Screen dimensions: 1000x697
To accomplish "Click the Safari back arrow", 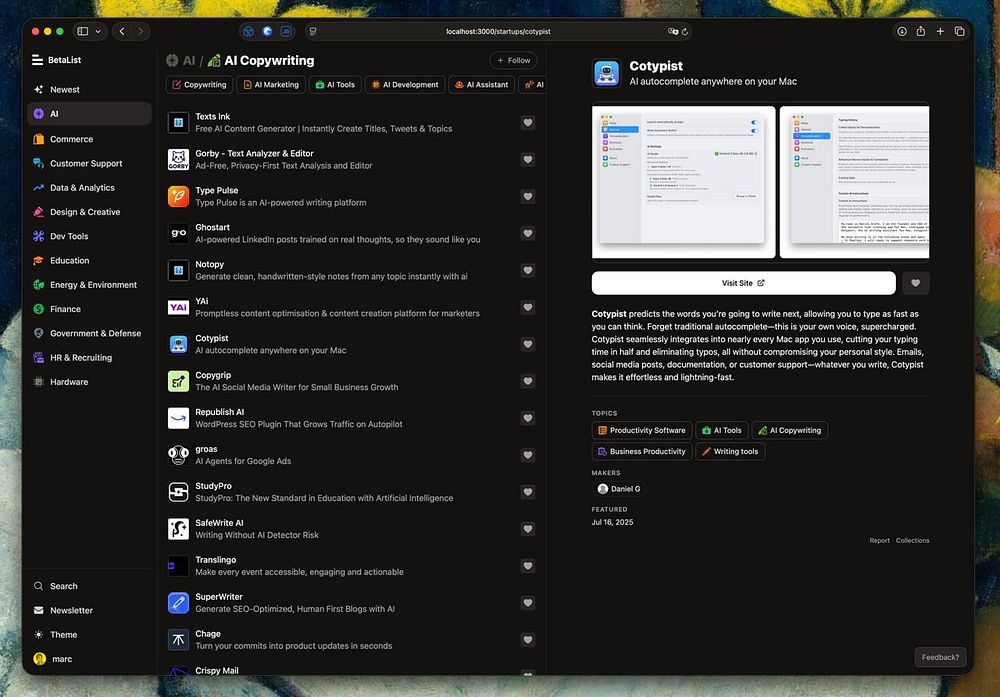I will tap(122, 32).
